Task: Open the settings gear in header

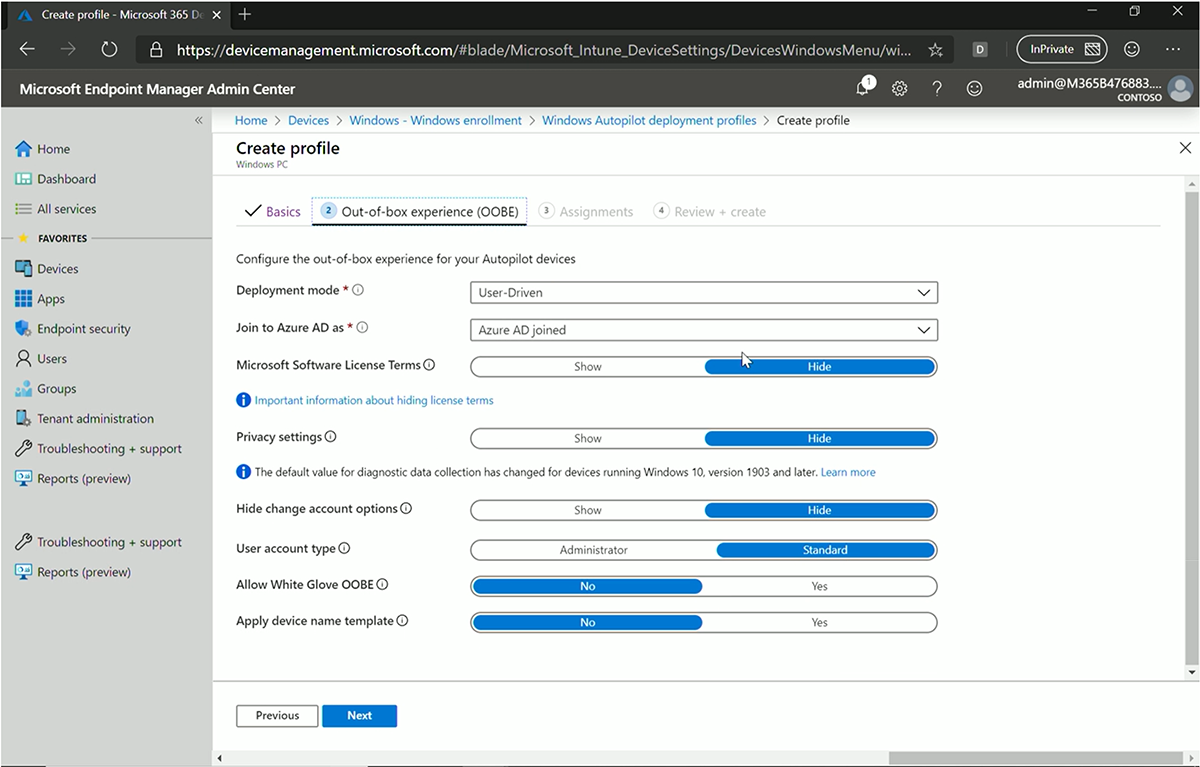Action: [899, 89]
